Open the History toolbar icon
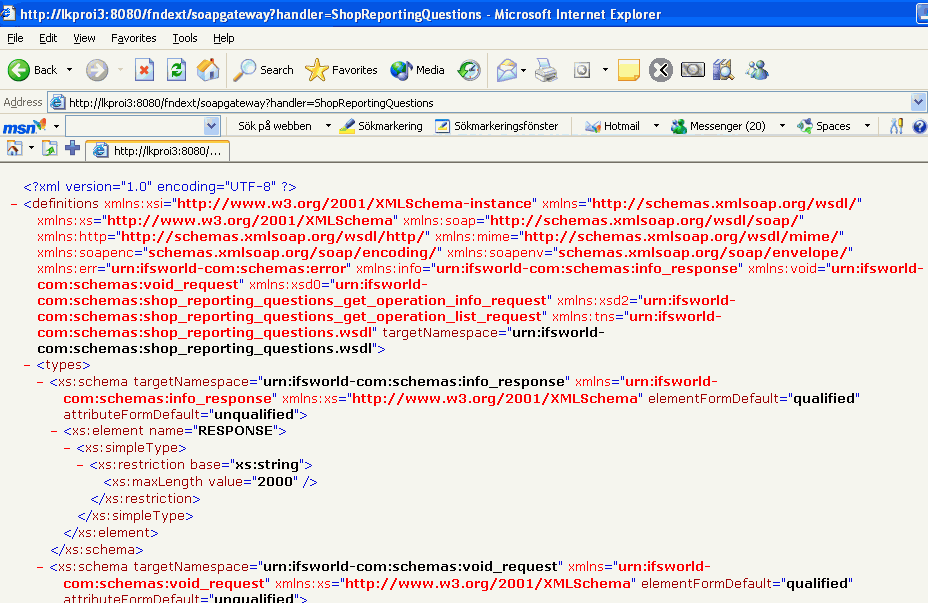 [x=469, y=70]
